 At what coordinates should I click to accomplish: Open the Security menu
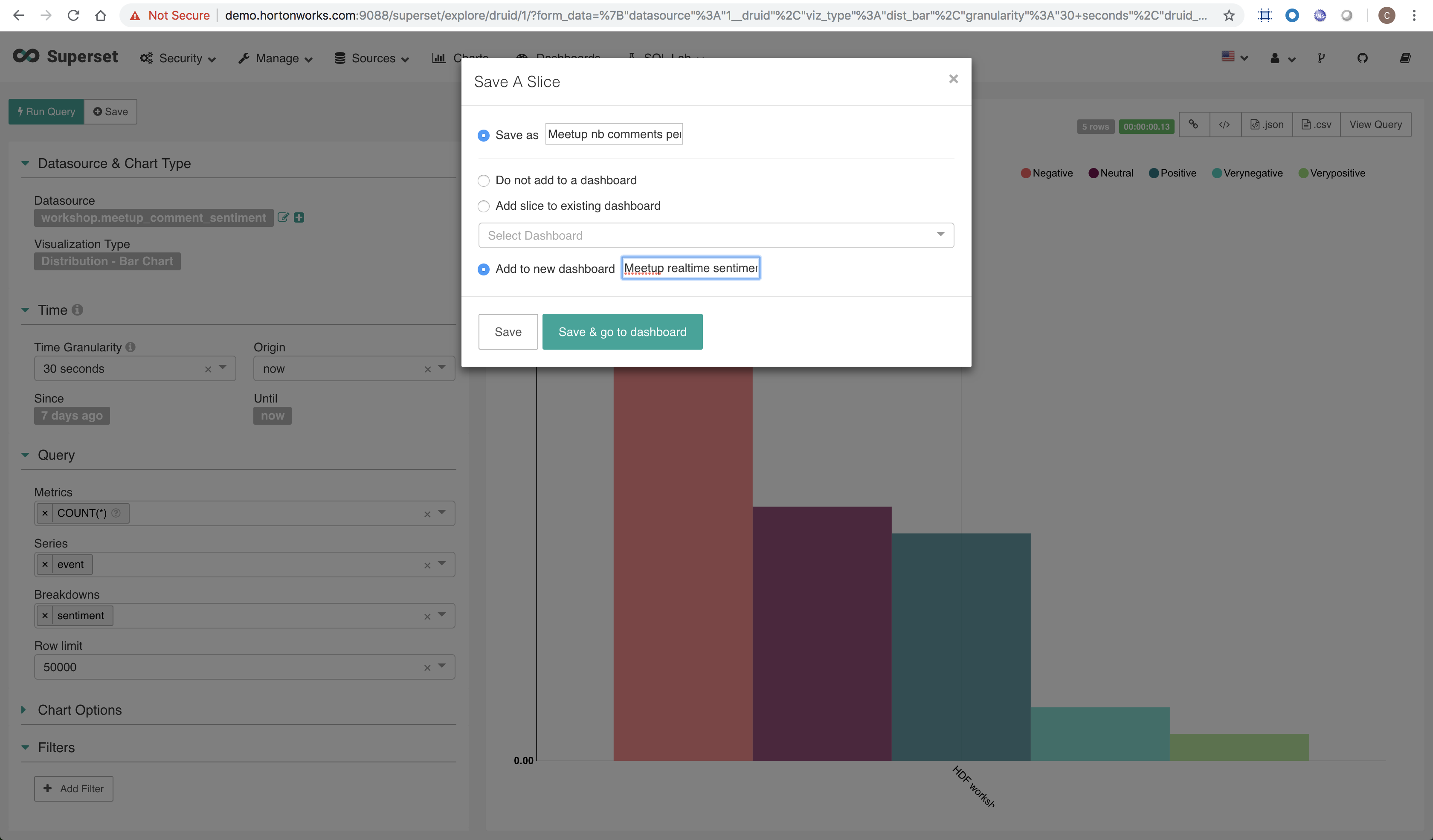(x=179, y=57)
